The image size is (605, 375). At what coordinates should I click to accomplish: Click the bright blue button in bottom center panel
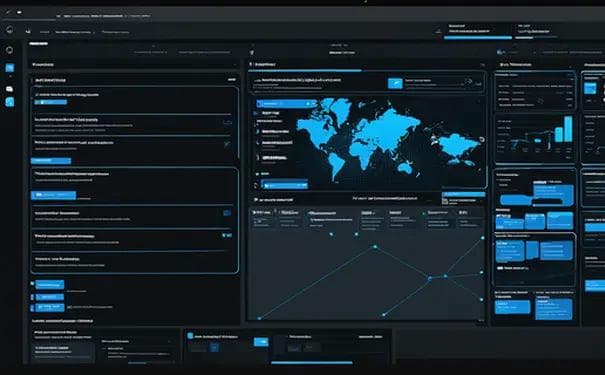point(261,341)
